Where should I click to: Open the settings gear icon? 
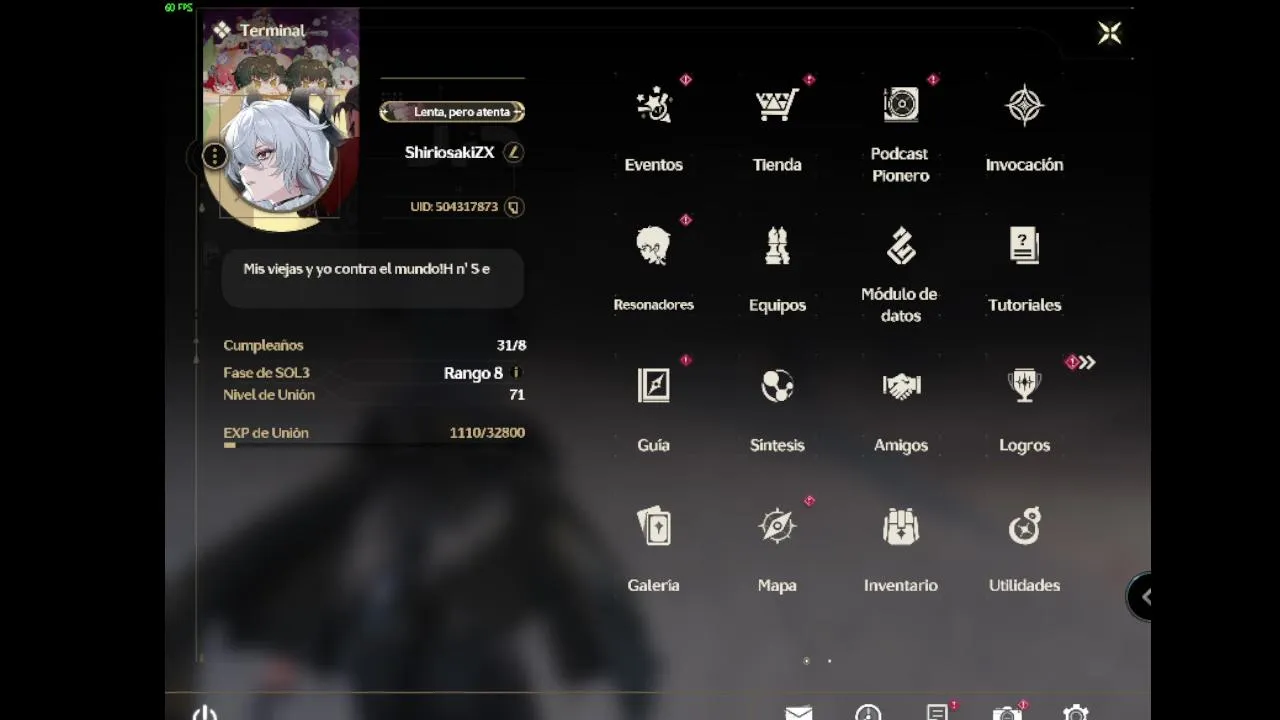1076,713
